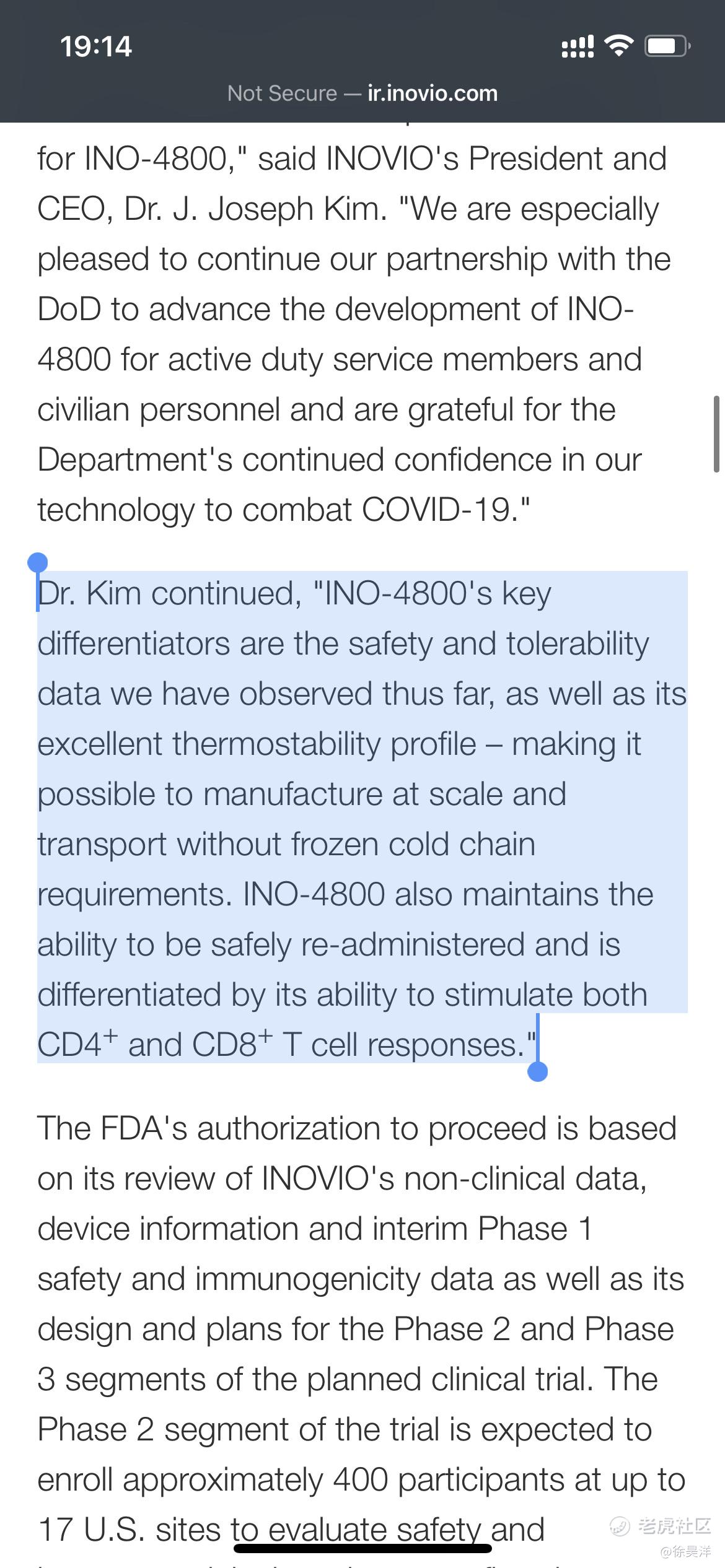Tap the battery indicator icon
This screenshot has width=725, height=1568.
(x=667, y=46)
